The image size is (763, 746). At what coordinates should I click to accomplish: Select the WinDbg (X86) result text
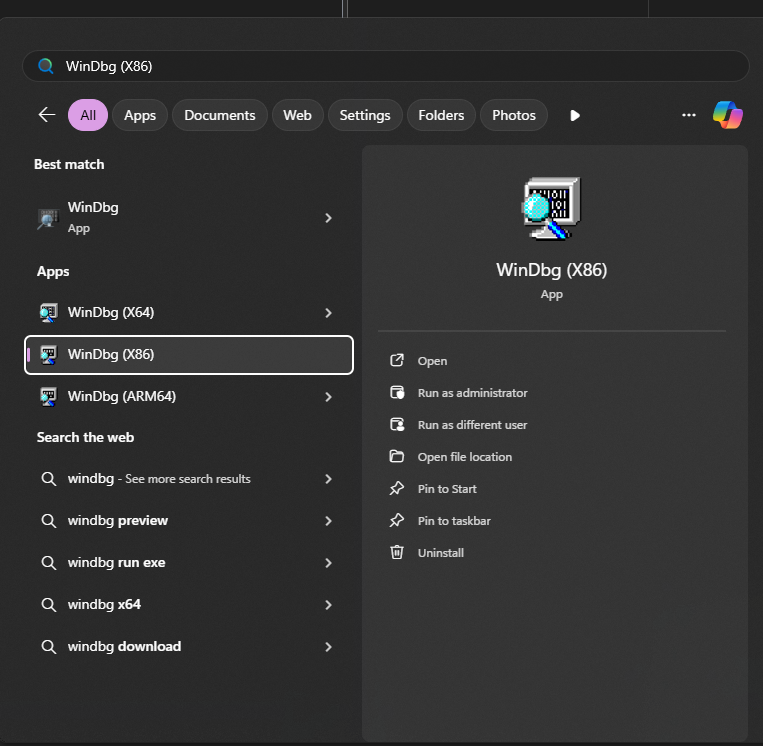111,354
